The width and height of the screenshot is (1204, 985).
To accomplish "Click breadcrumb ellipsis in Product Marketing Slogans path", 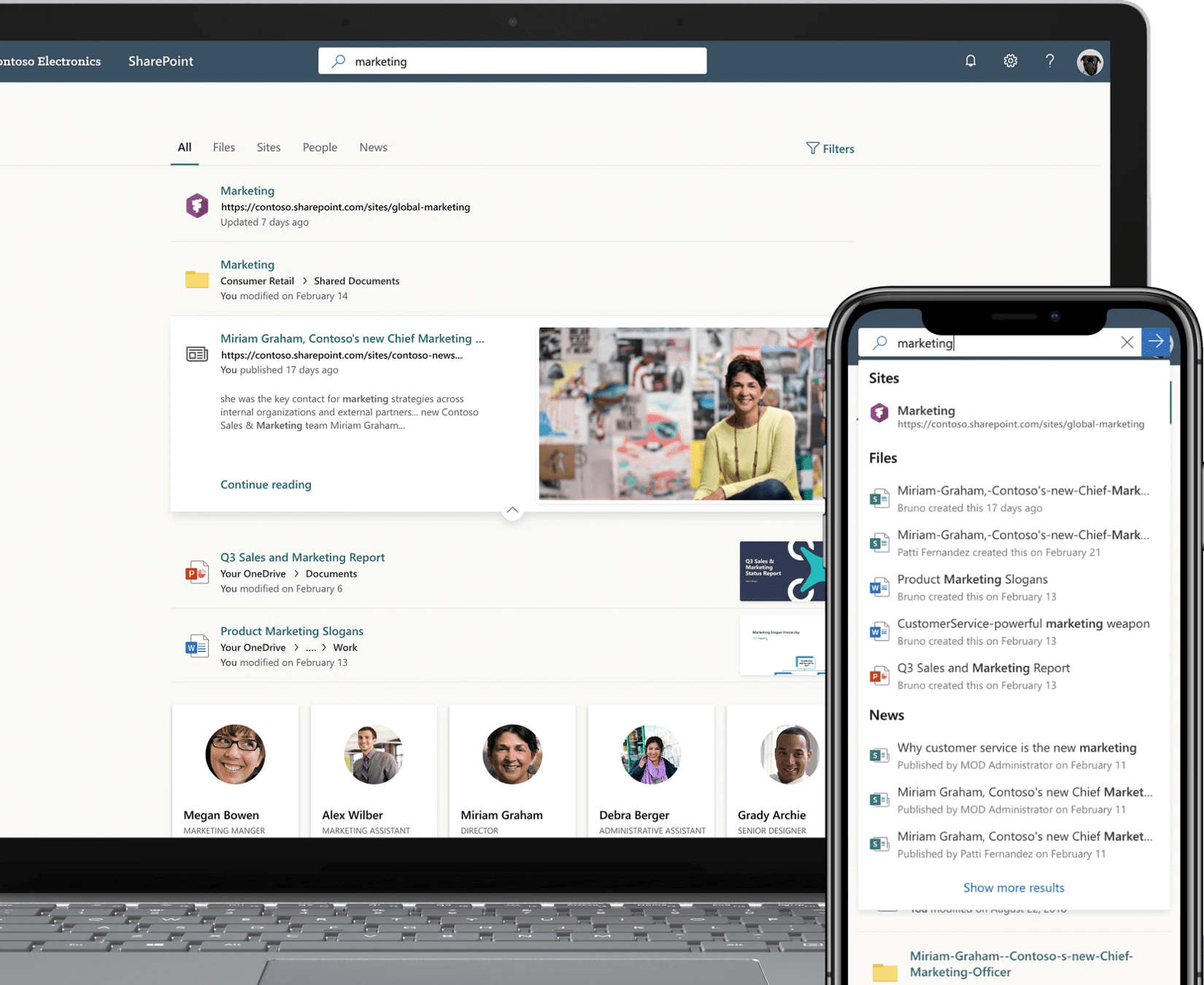I will point(311,648).
